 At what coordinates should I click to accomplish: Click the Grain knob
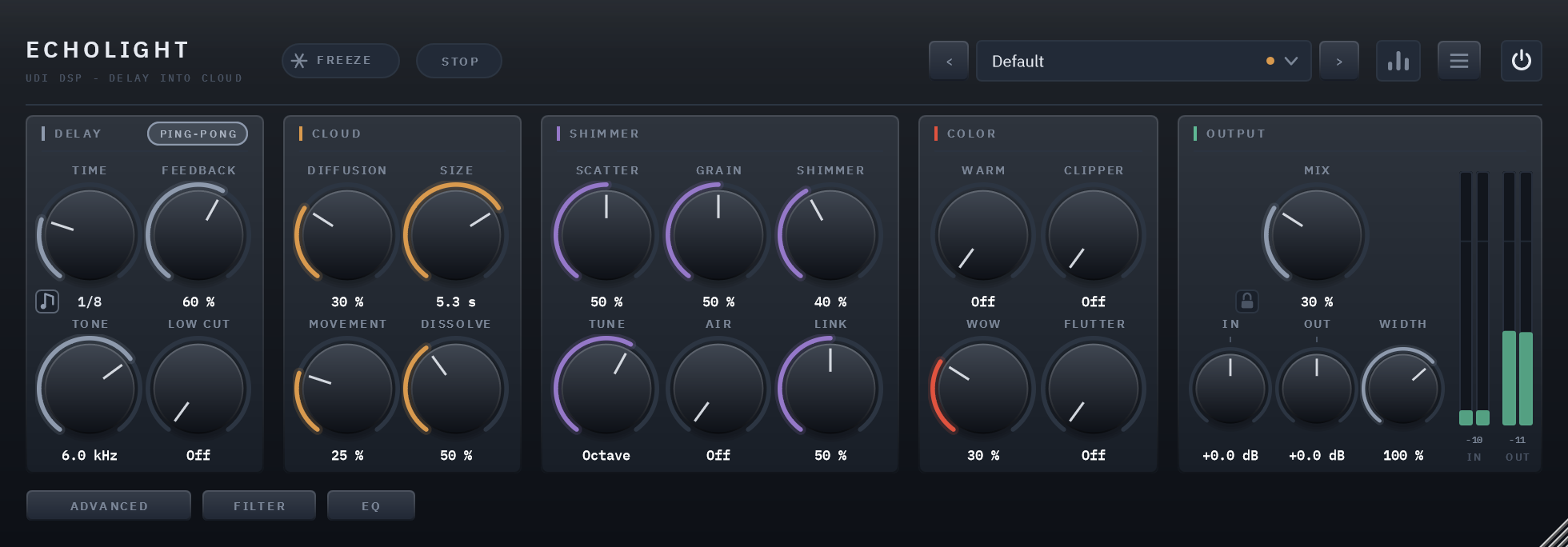718,235
